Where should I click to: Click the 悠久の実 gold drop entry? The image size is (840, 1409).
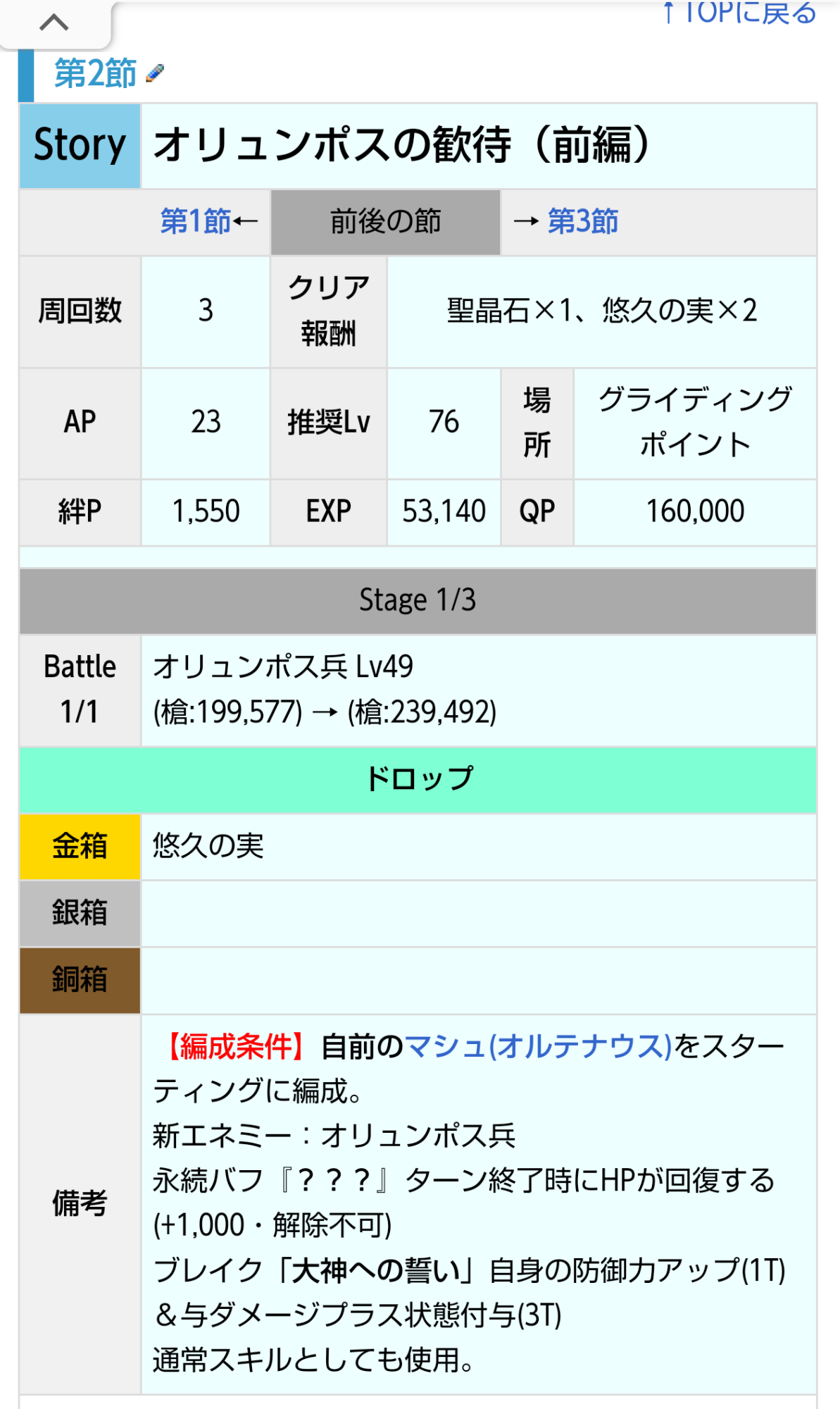click(x=208, y=846)
